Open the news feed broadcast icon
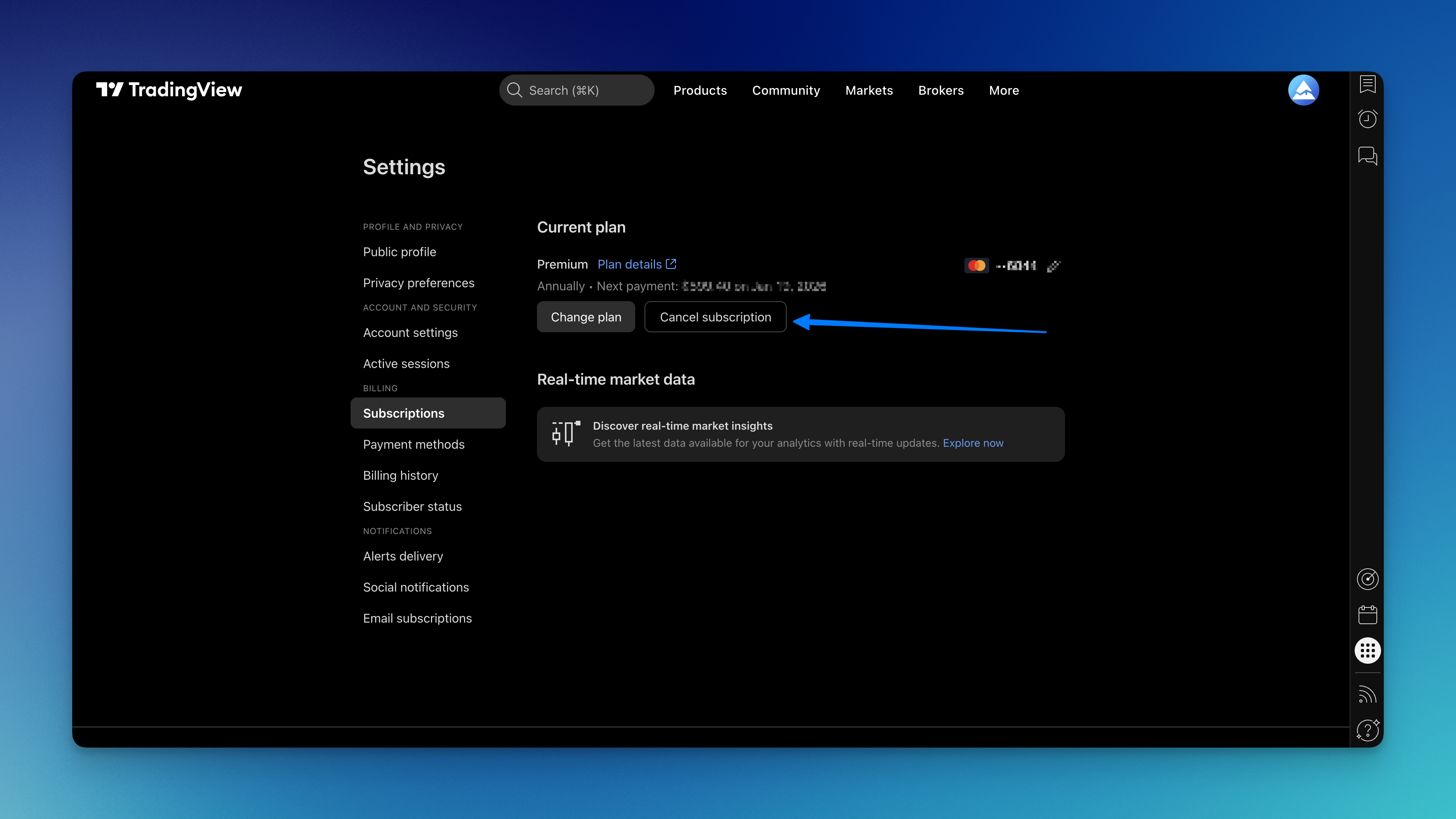This screenshot has height=819, width=1456. (x=1367, y=695)
